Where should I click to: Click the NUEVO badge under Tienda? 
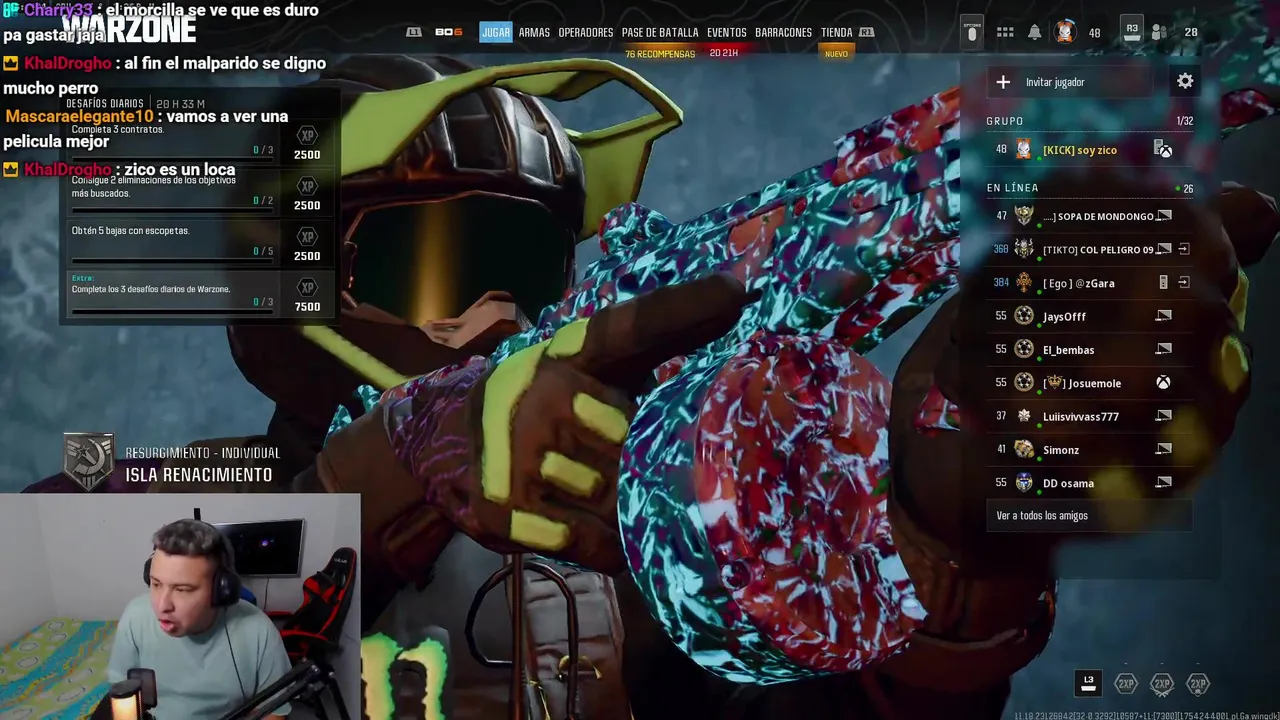[x=836, y=54]
